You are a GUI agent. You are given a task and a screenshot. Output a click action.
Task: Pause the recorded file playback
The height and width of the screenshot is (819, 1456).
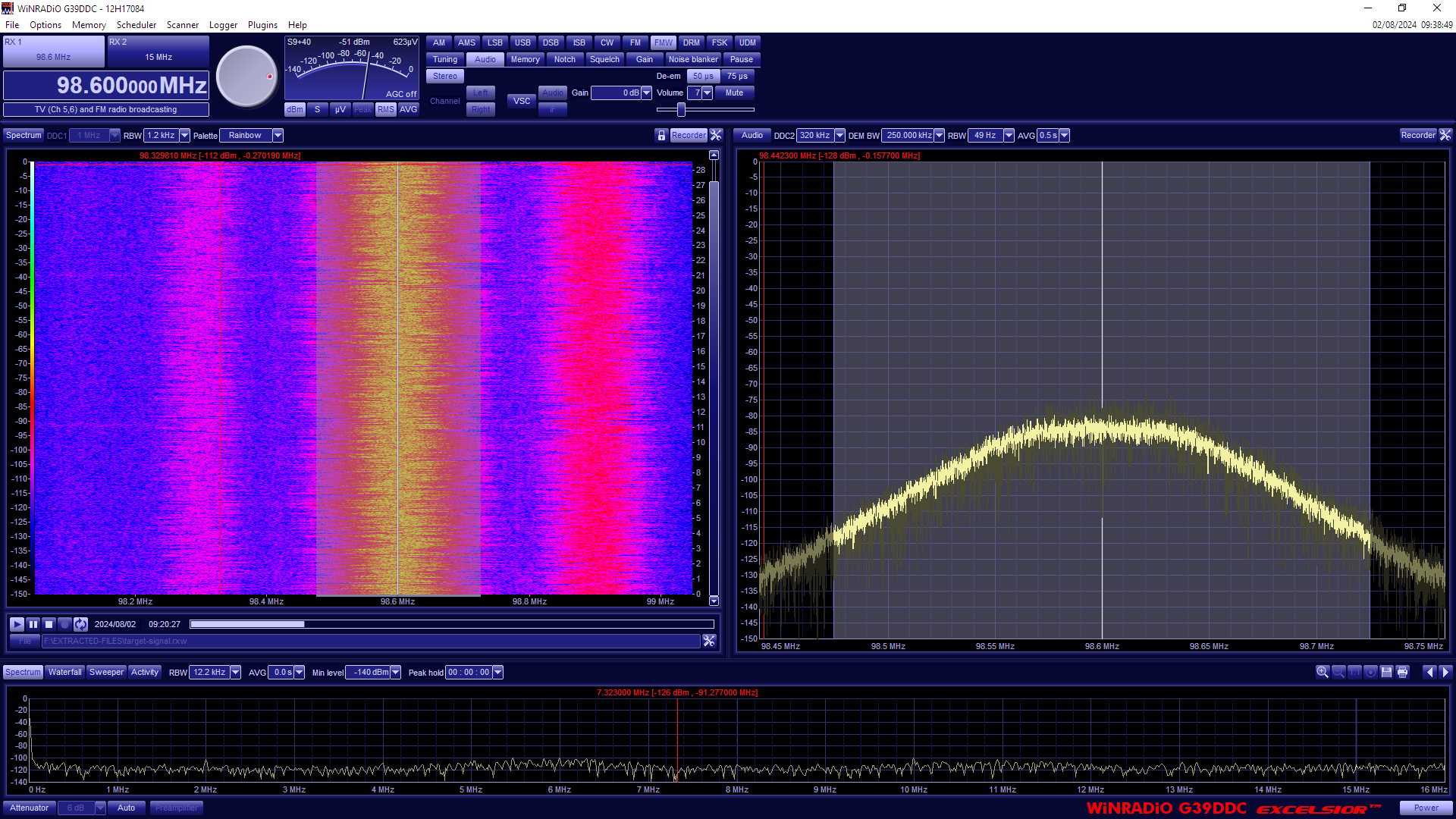coord(33,624)
